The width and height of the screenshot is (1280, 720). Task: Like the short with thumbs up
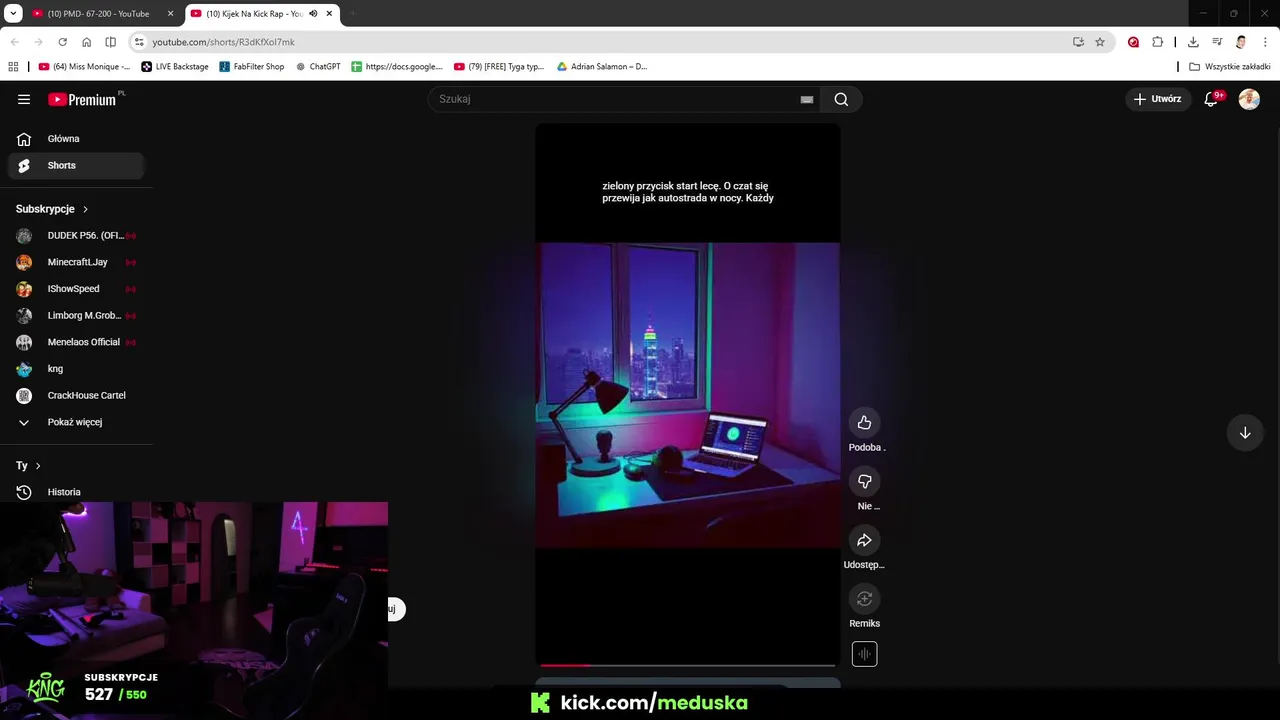pyautogui.click(x=864, y=422)
